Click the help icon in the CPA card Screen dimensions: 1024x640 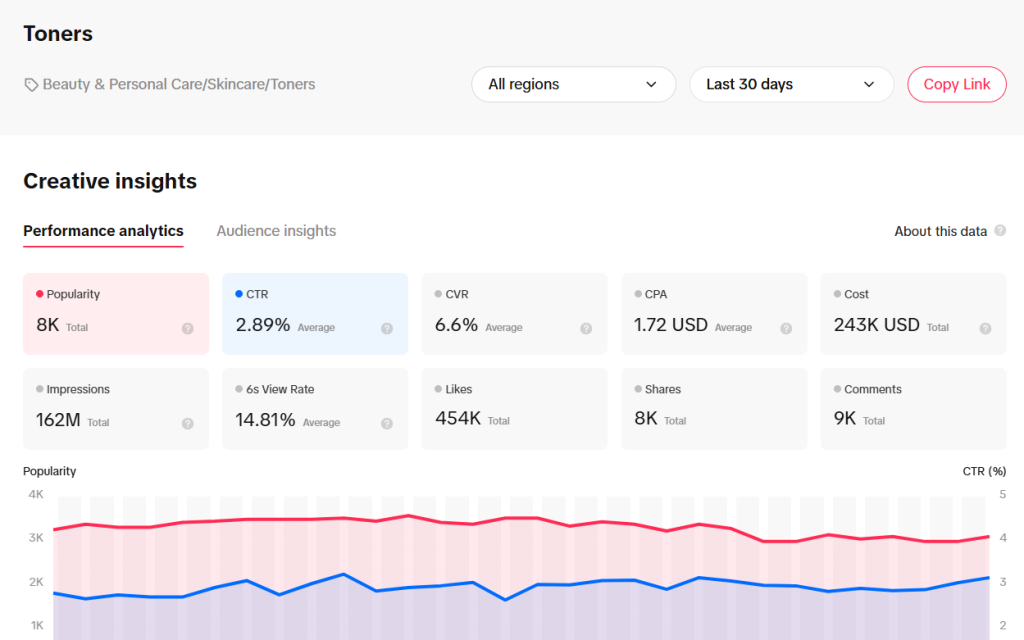(x=786, y=328)
